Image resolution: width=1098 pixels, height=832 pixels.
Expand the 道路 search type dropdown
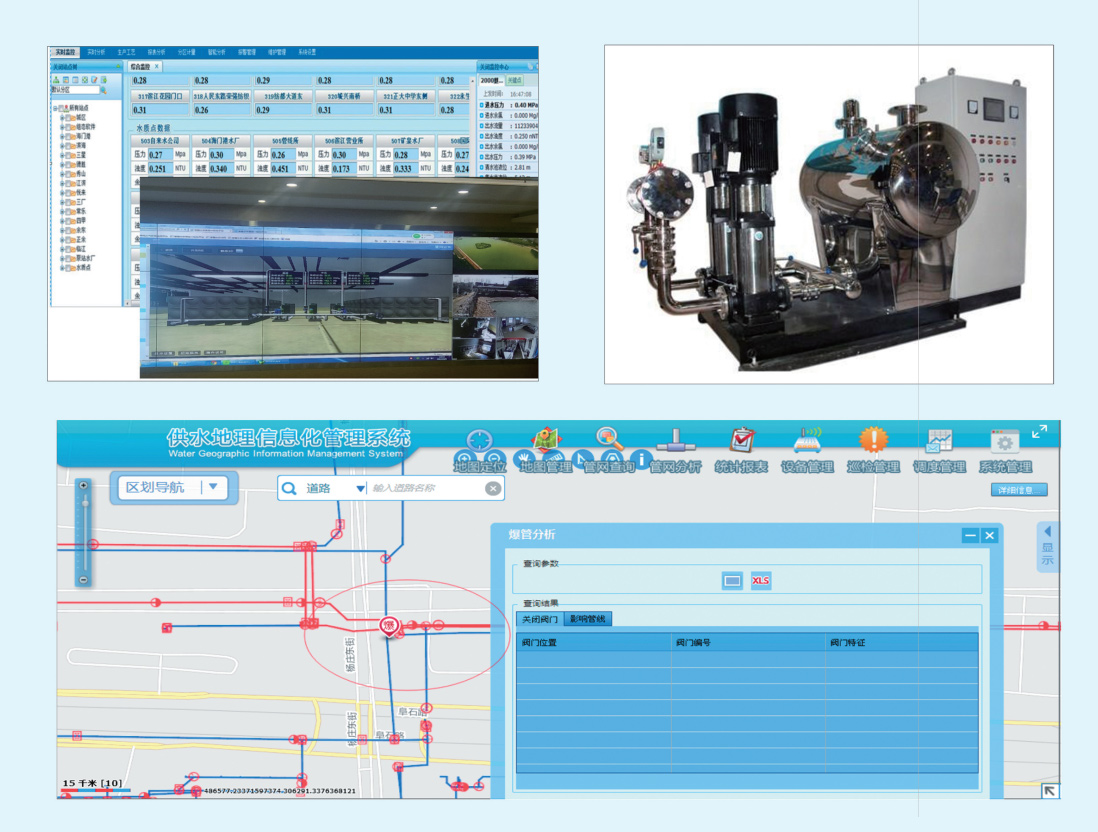[x=361, y=489]
